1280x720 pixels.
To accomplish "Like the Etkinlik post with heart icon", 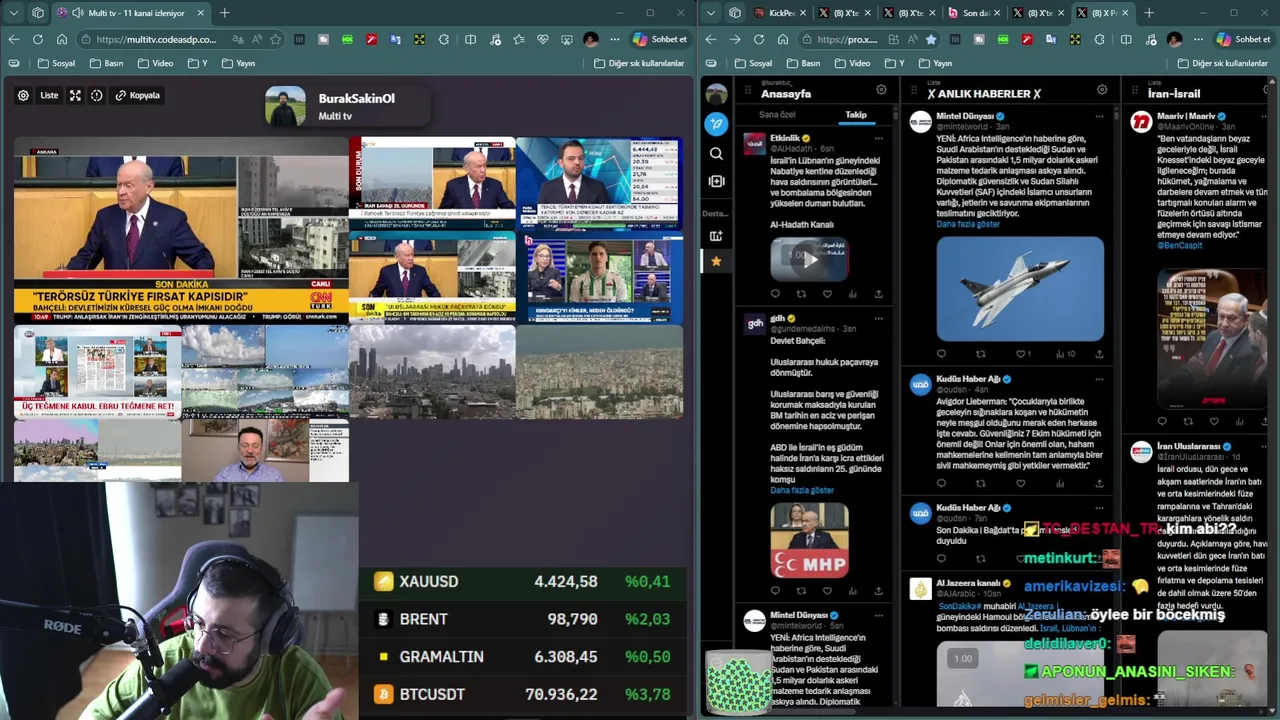I will [x=827, y=294].
